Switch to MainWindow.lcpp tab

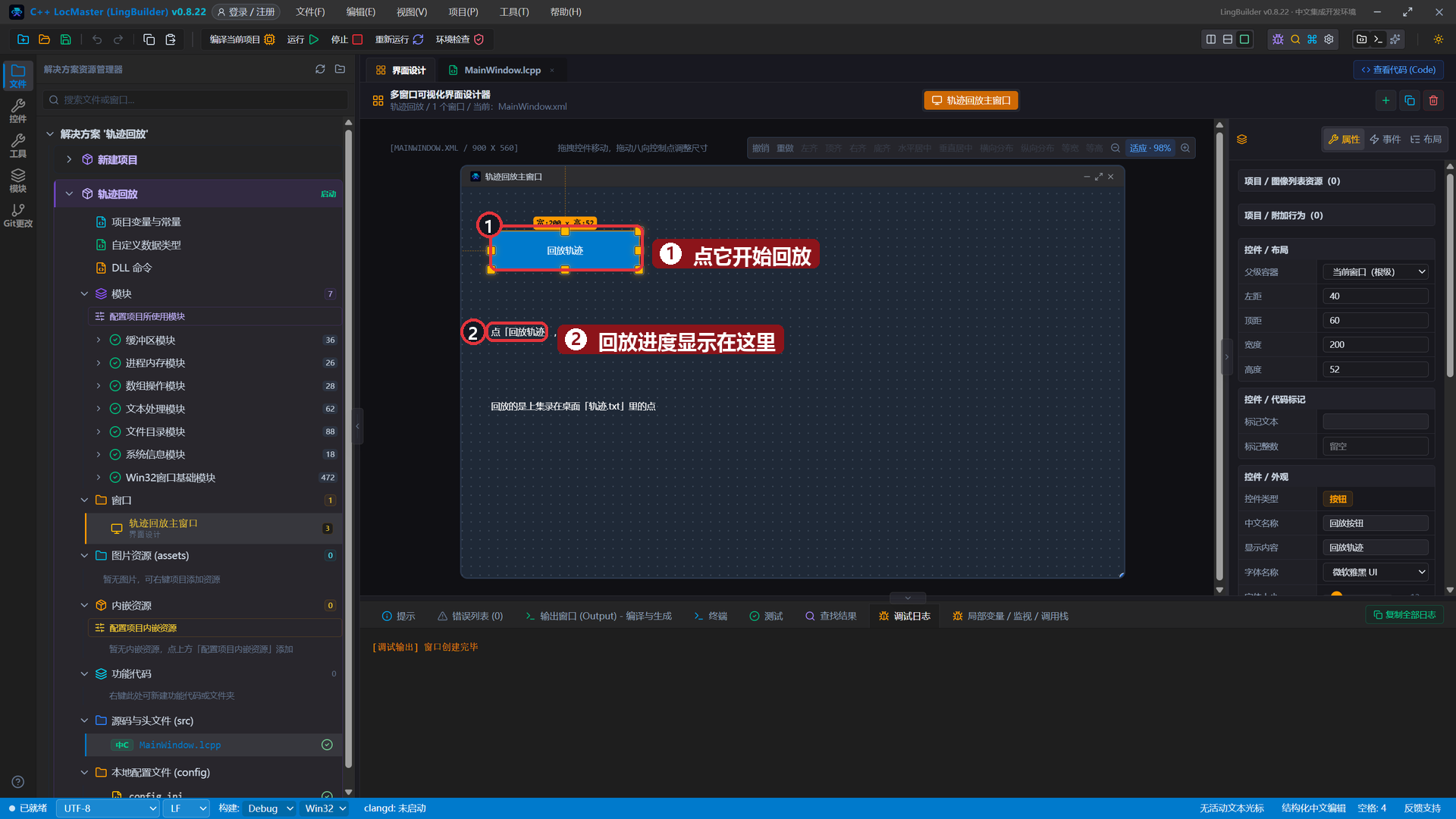click(502, 70)
